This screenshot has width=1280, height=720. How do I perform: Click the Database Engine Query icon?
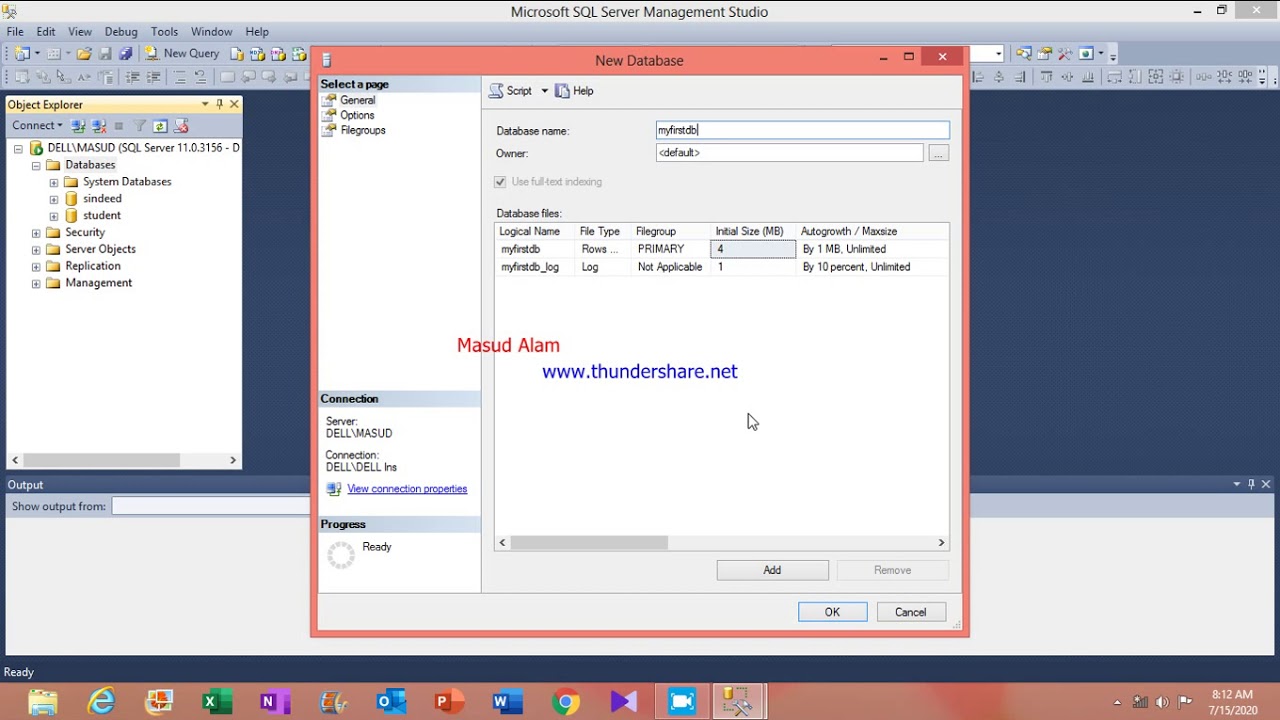click(x=237, y=53)
